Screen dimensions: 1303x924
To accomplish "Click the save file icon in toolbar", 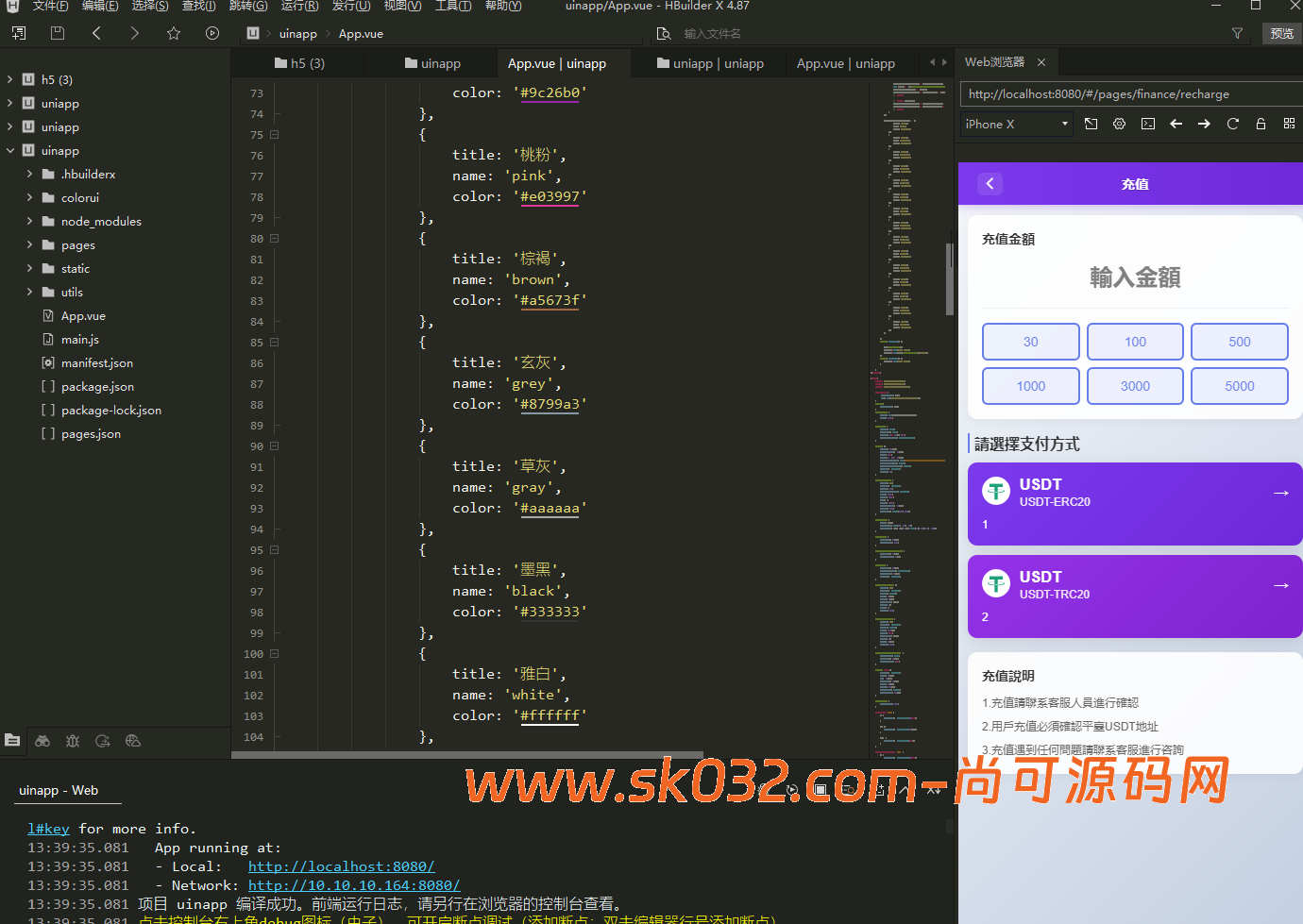I will click(58, 33).
